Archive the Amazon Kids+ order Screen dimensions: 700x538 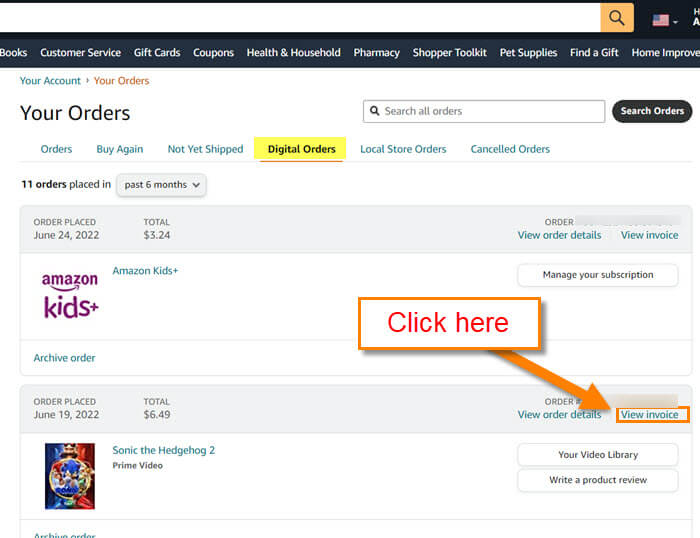[64, 358]
